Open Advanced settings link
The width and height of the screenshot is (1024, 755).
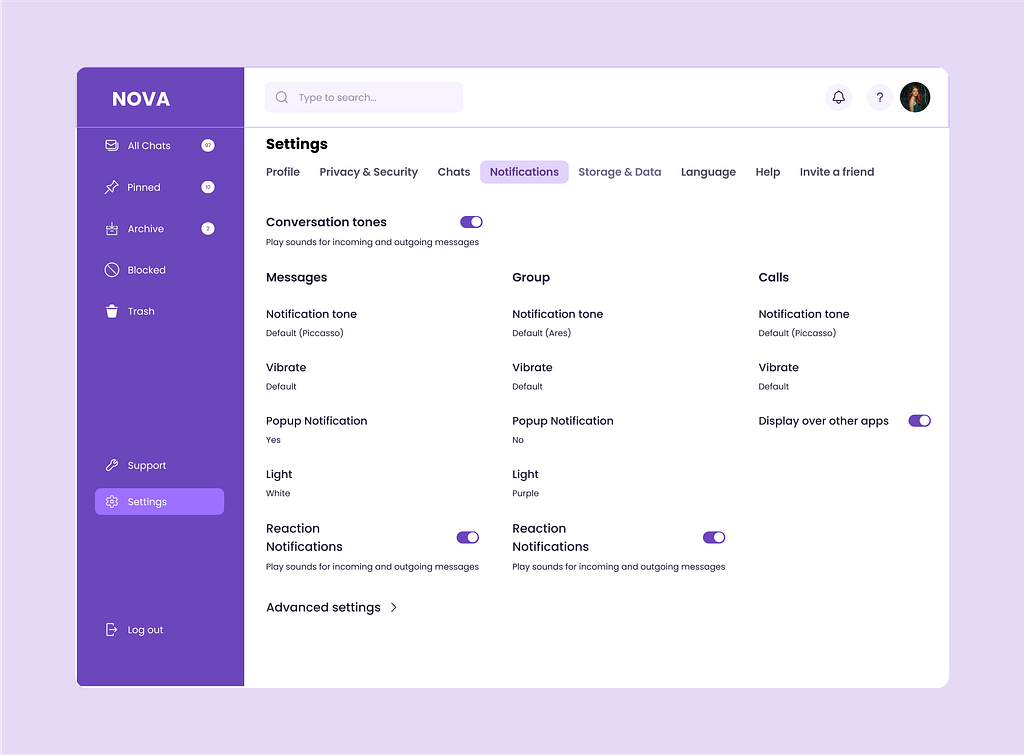[x=332, y=607]
